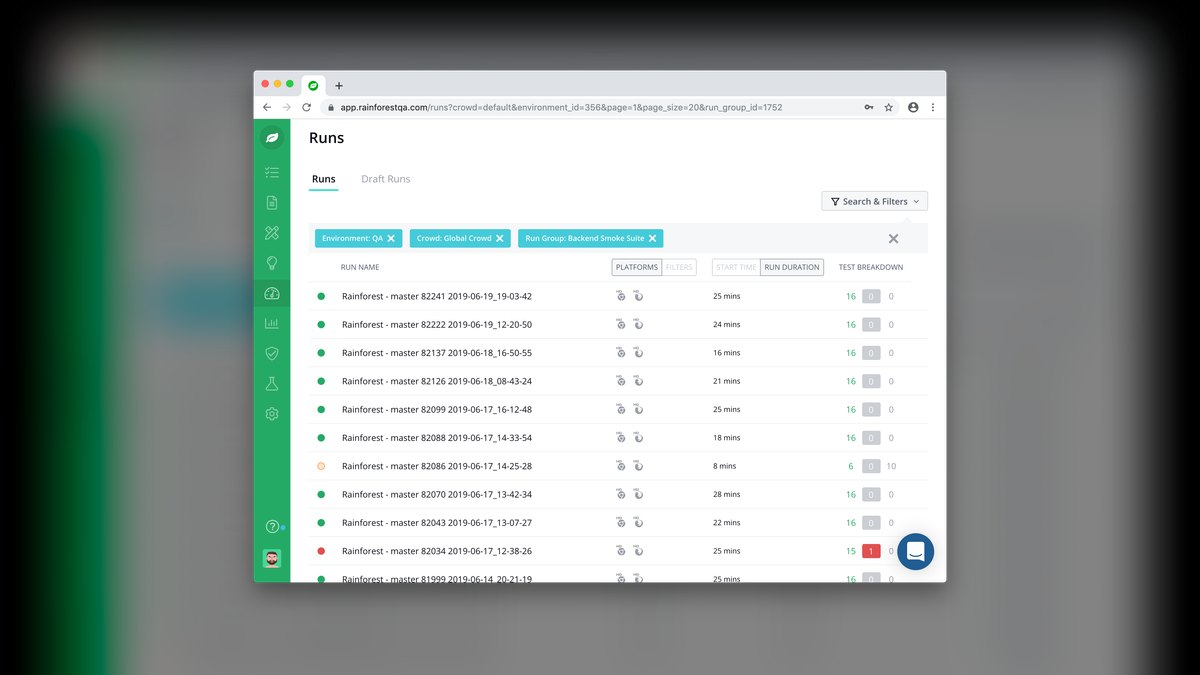Click the passed count 6 for run 82086
1200x675 pixels.
(851, 466)
